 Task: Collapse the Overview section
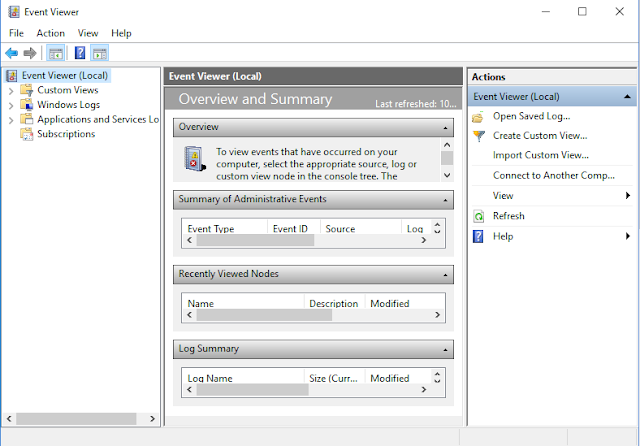tap(445, 128)
